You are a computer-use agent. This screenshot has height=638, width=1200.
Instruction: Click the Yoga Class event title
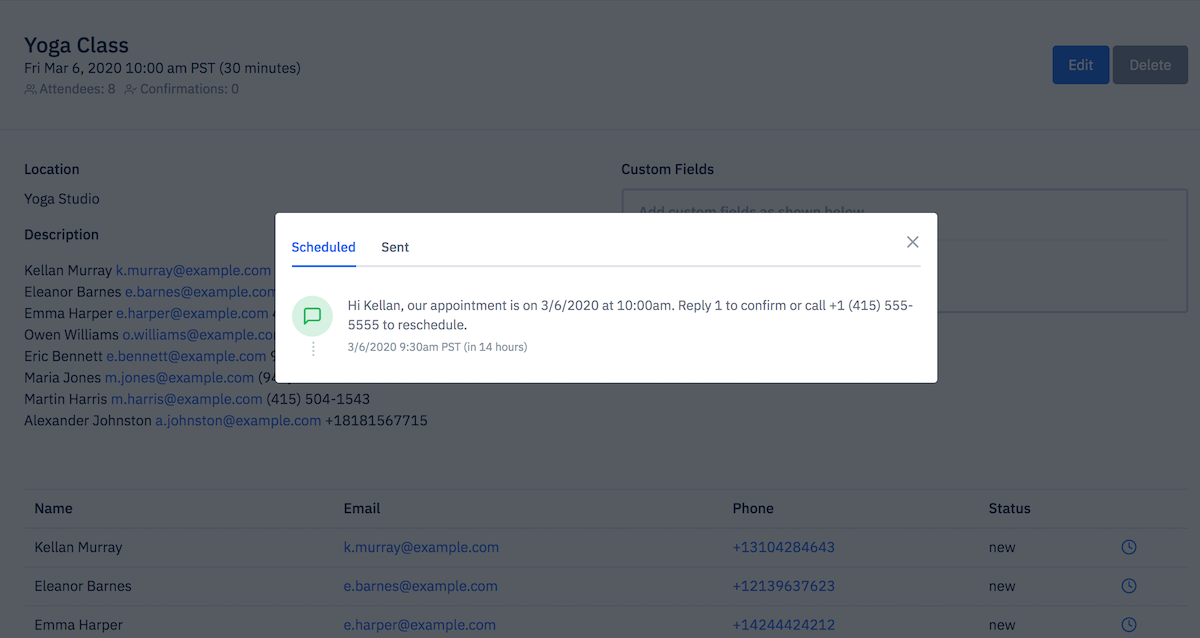coord(76,45)
